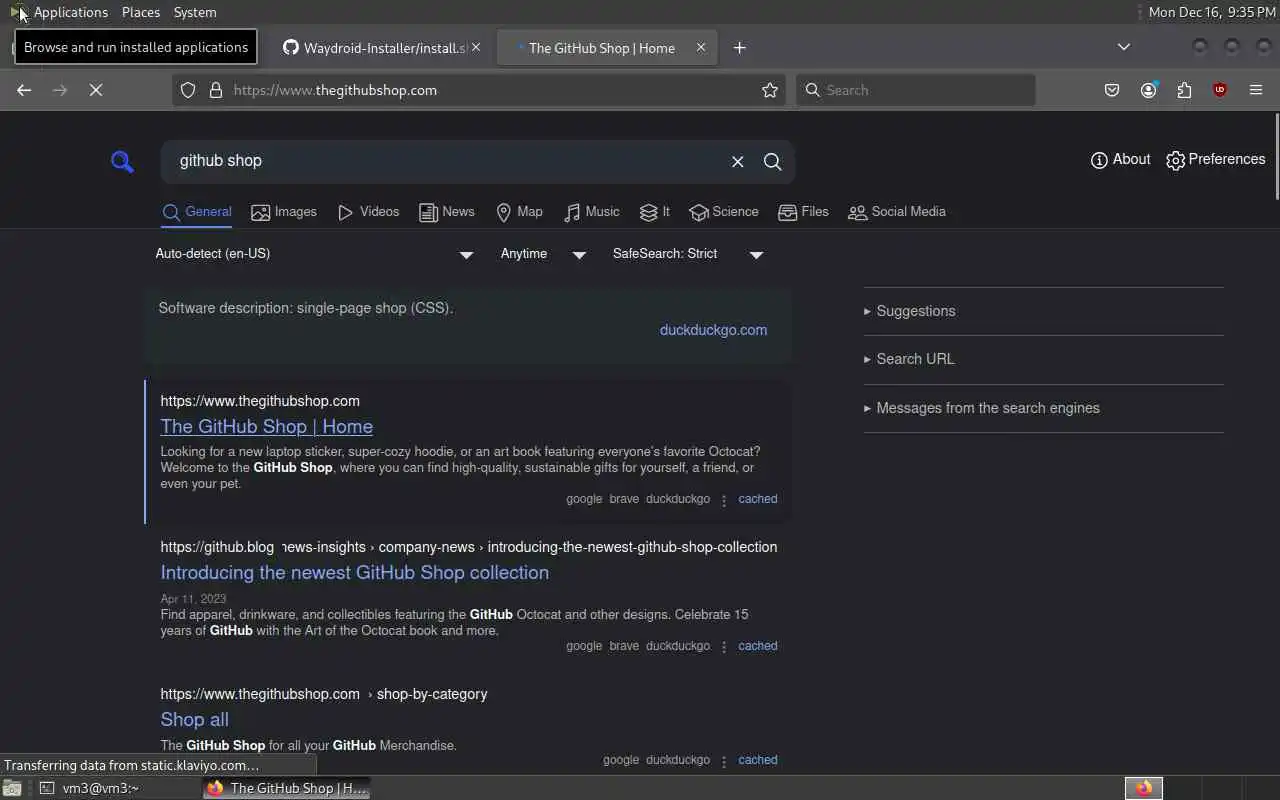Open 'Introducing the newest GitHub Shop collection' result
The width and height of the screenshot is (1280, 800).
click(x=354, y=573)
